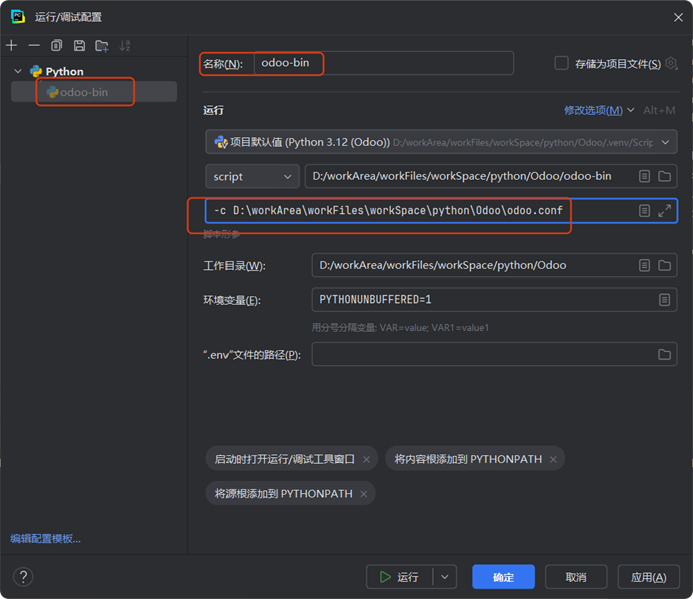The height and width of the screenshot is (599, 693).
Task: Click the PyCharm logo in title bar
Action: (18, 17)
